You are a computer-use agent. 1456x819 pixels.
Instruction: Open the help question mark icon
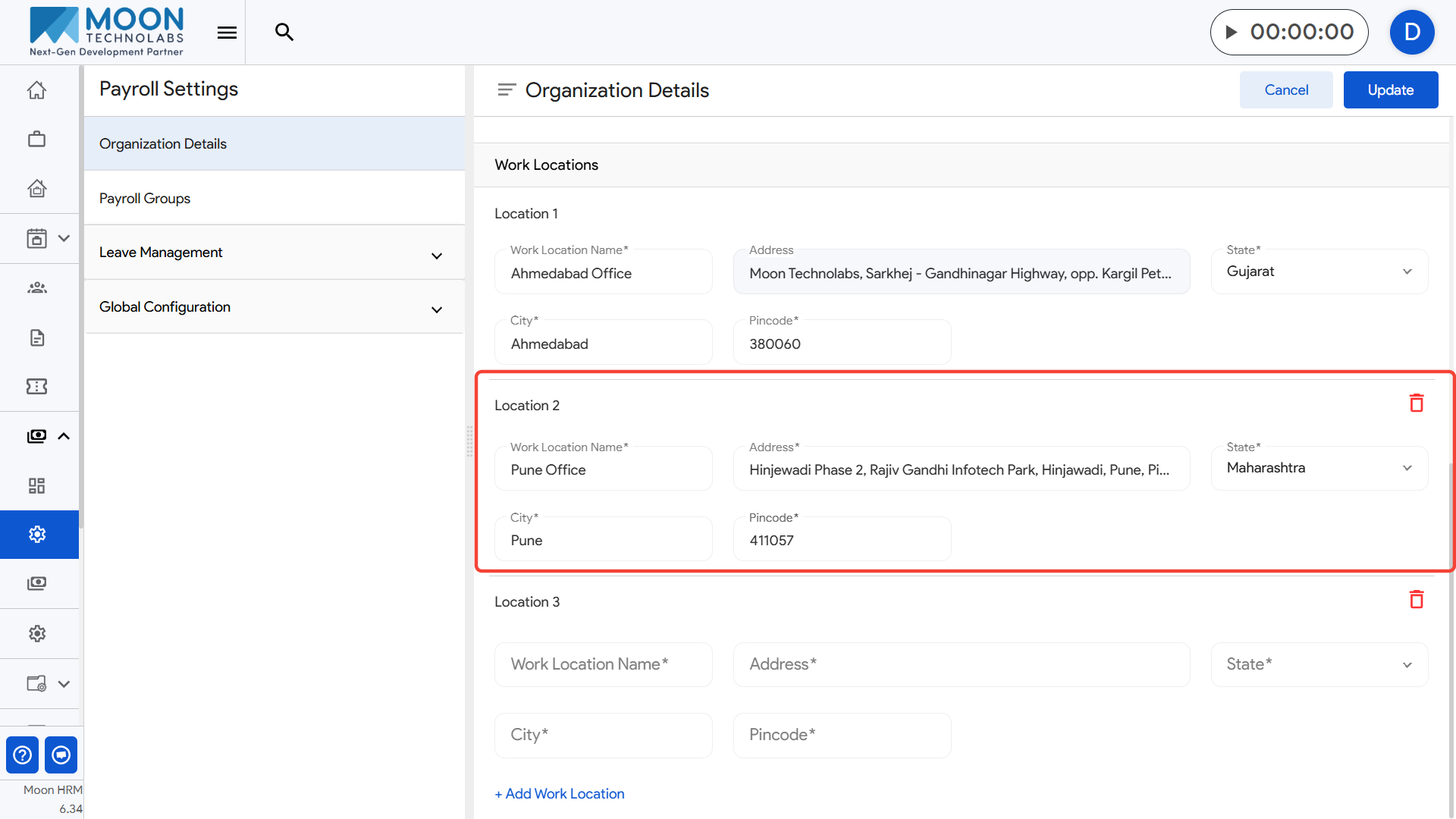pyautogui.click(x=22, y=755)
